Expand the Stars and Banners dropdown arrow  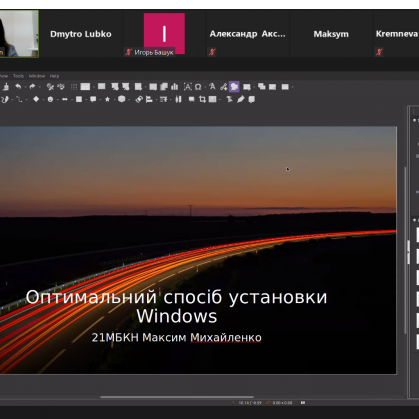click(114, 99)
